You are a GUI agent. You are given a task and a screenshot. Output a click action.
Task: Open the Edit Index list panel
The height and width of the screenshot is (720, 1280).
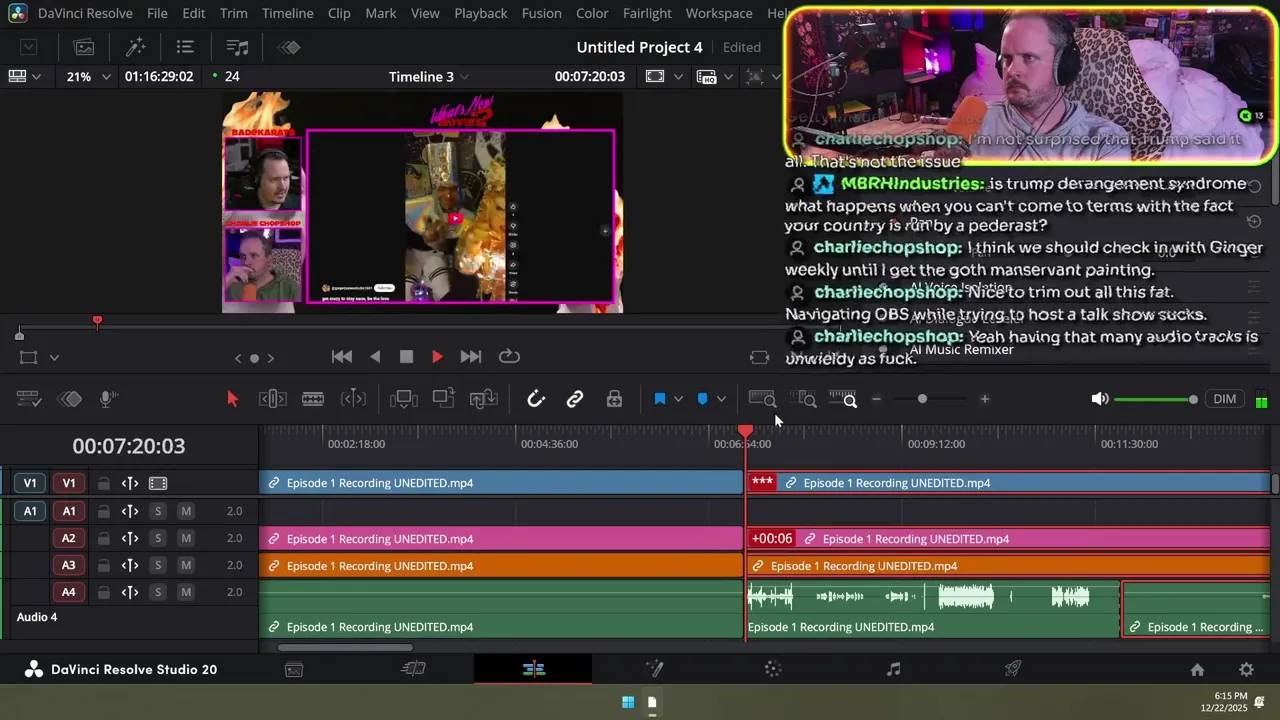[185, 47]
